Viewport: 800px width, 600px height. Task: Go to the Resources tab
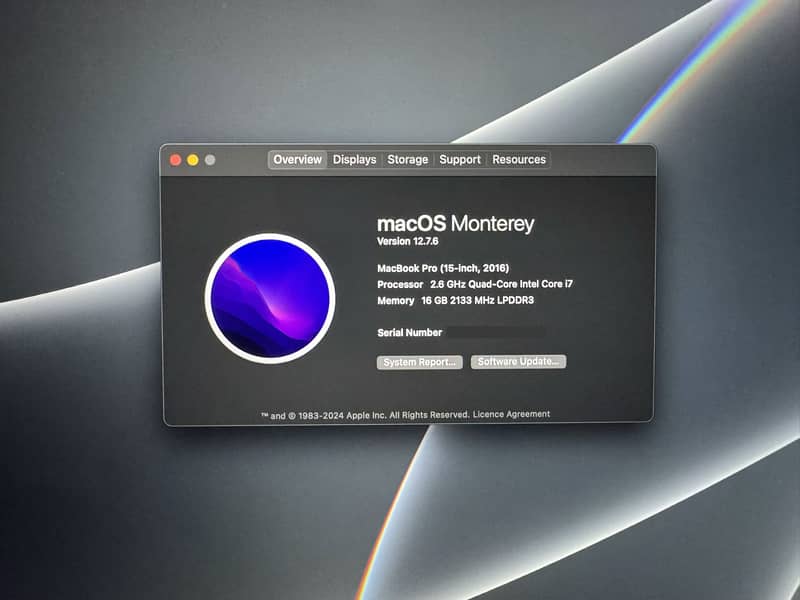(x=519, y=160)
